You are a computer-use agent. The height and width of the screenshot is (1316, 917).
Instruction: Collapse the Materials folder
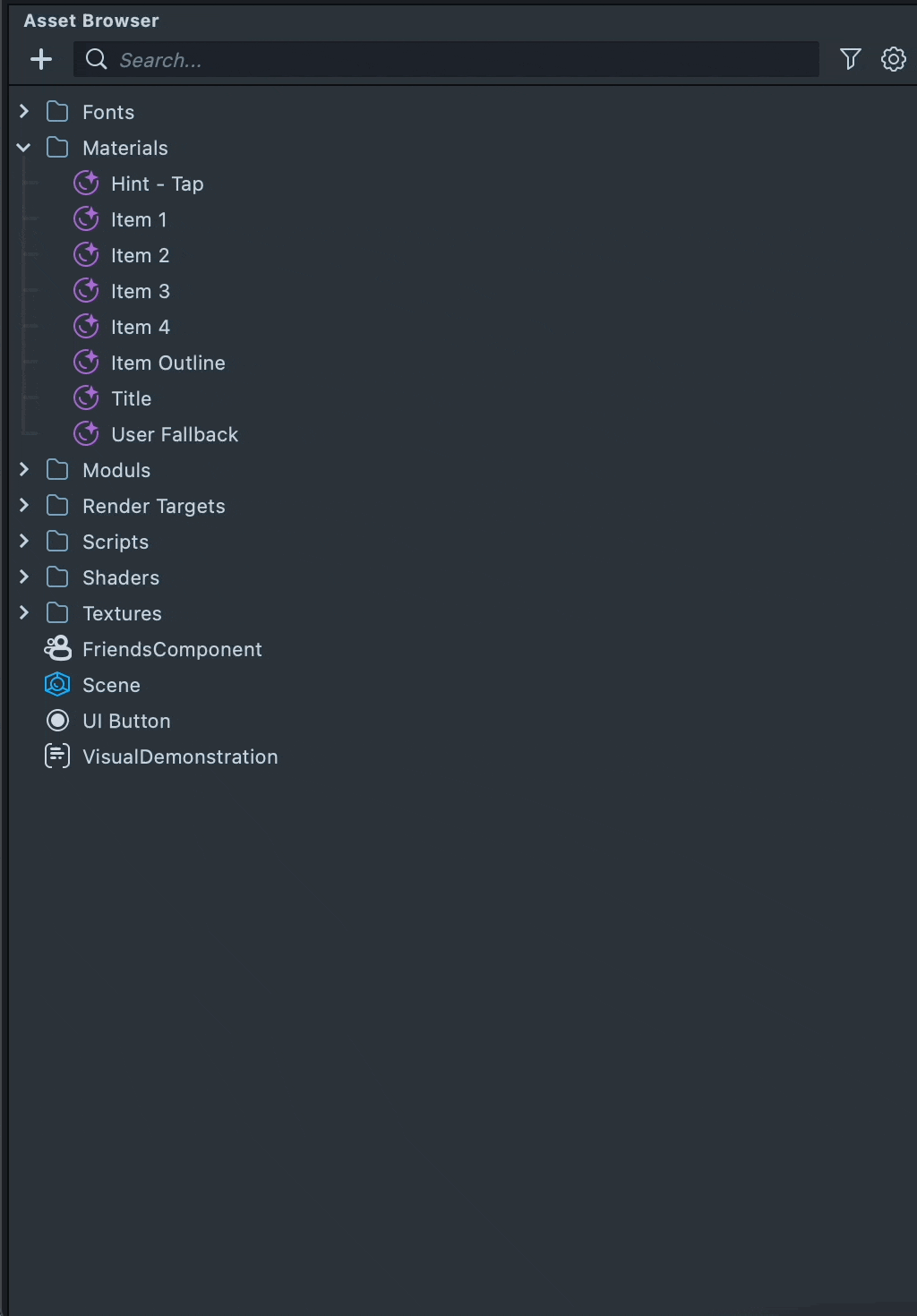[24, 148]
